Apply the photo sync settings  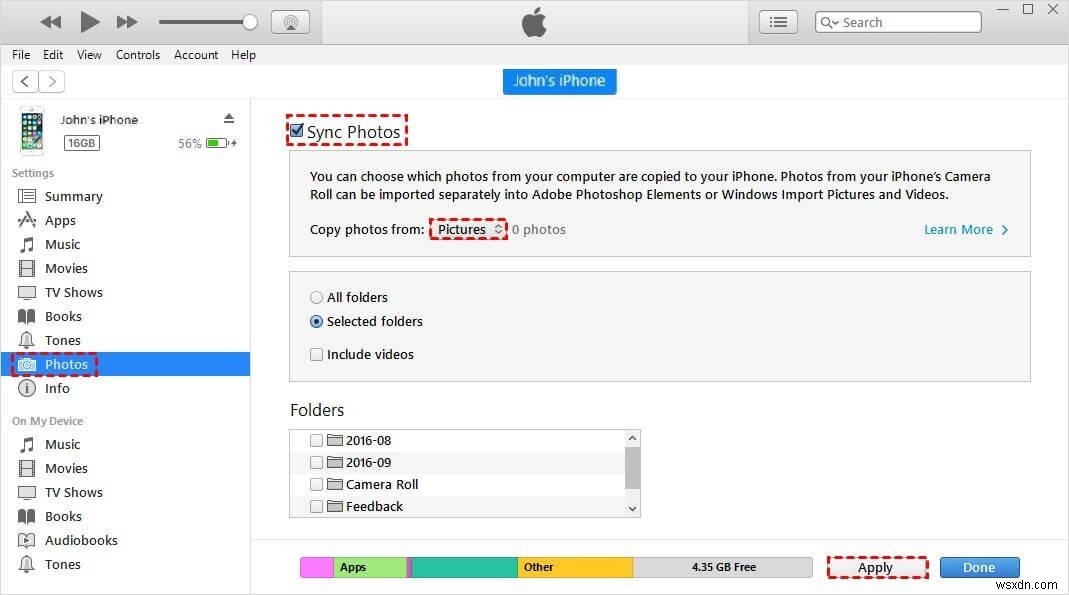point(876,567)
